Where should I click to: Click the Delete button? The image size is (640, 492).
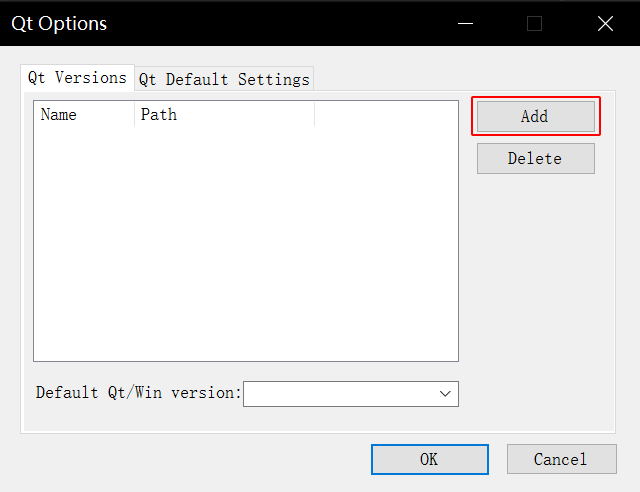pyautogui.click(x=536, y=158)
